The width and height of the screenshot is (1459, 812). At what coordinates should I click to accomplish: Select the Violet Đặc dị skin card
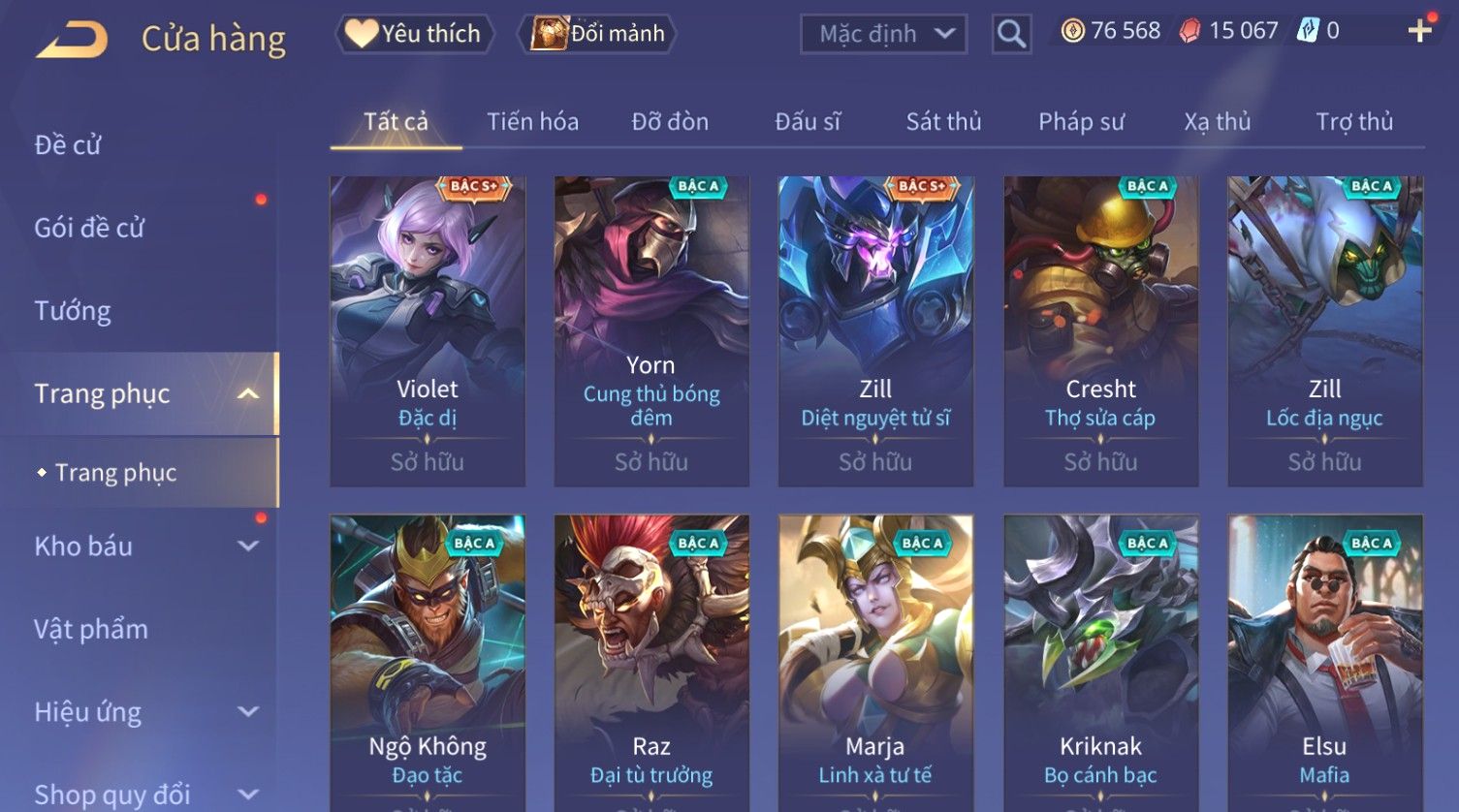point(428,330)
